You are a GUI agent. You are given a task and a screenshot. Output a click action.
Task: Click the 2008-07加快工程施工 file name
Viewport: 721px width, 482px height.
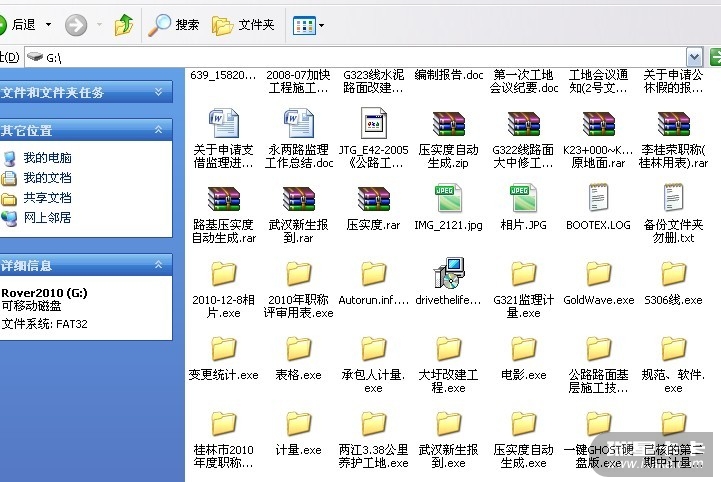point(298,81)
